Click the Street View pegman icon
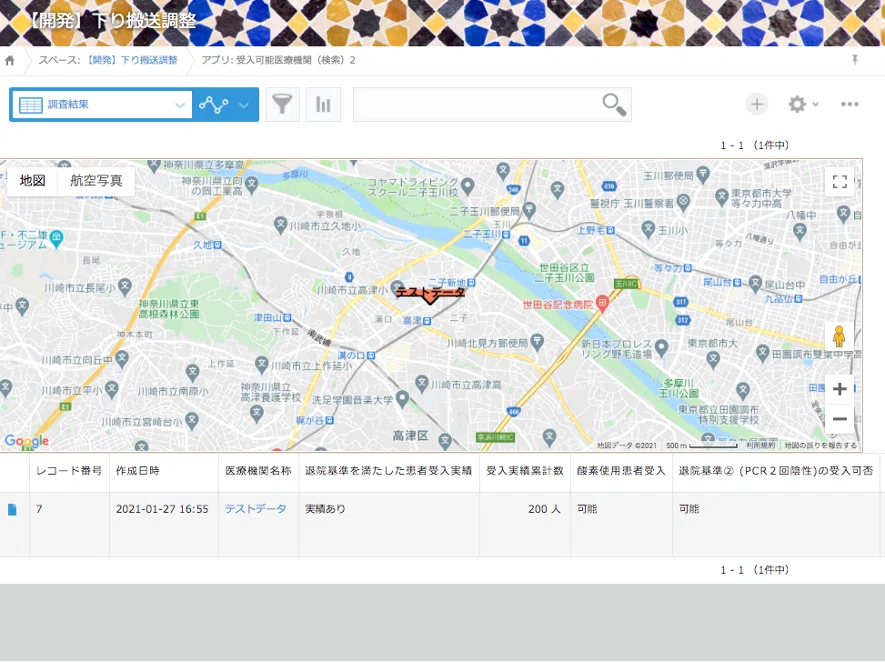Viewport: 885px width, 662px height. coord(839,337)
